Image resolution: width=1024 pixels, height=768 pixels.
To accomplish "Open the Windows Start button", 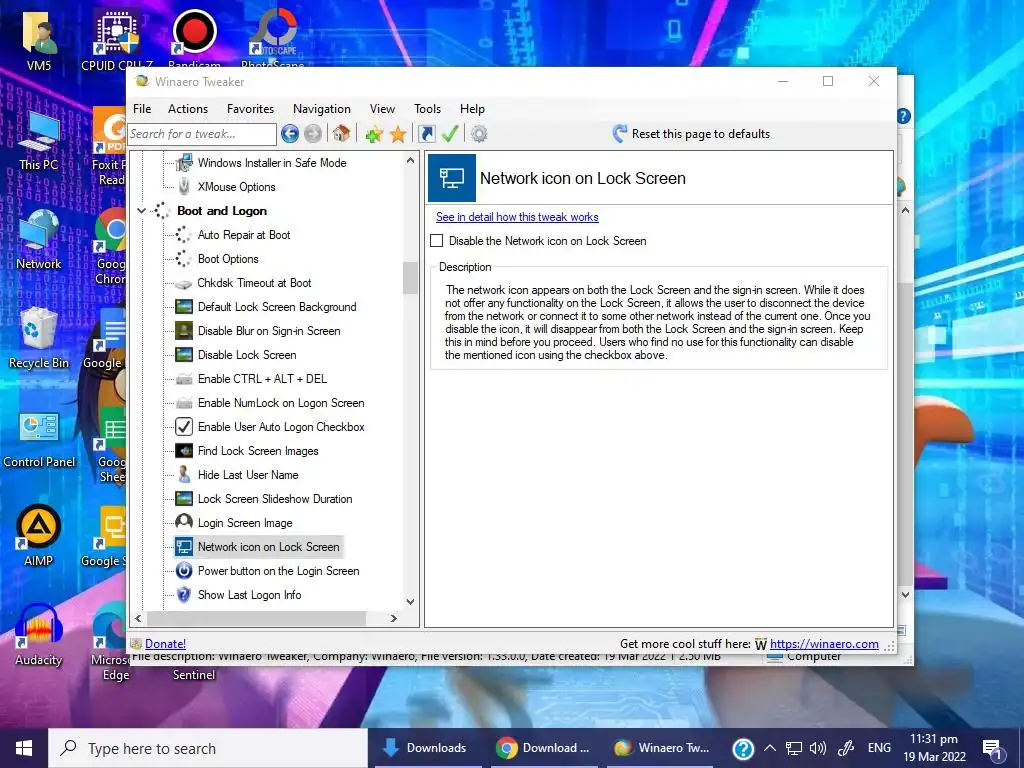I will tap(24, 748).
